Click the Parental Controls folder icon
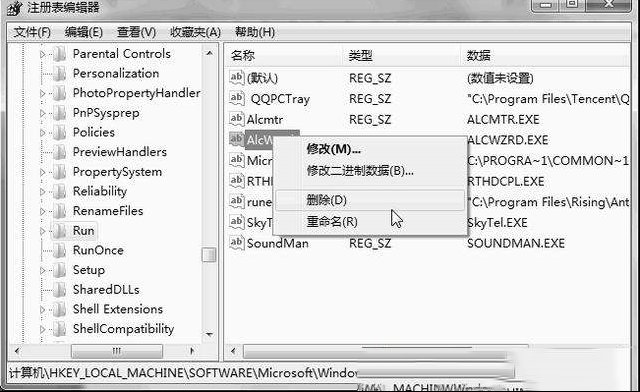 tap(60, 54)
